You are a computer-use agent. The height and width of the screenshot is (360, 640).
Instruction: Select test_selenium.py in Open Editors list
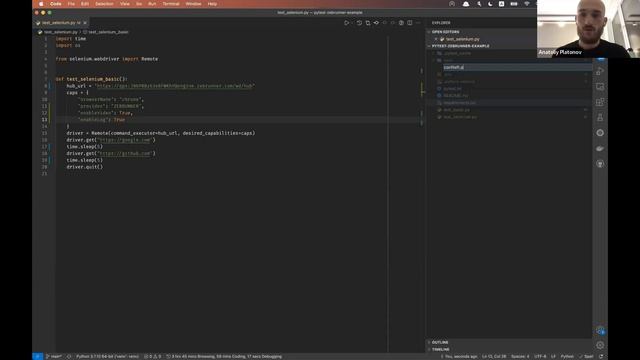pos(462,39)
